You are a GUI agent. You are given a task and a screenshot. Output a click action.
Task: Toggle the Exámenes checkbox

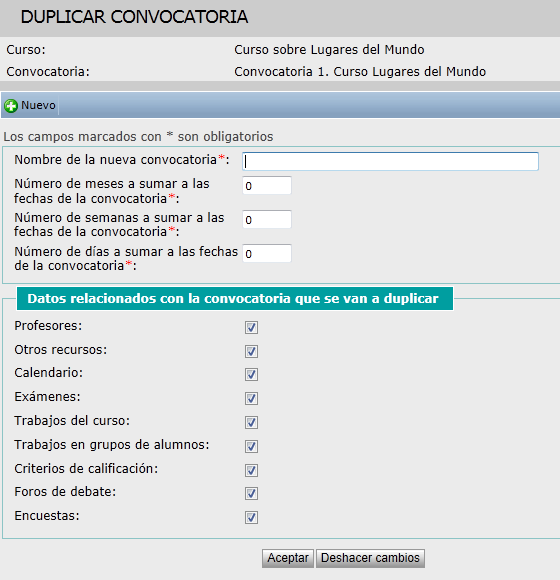tap(251, 398)
